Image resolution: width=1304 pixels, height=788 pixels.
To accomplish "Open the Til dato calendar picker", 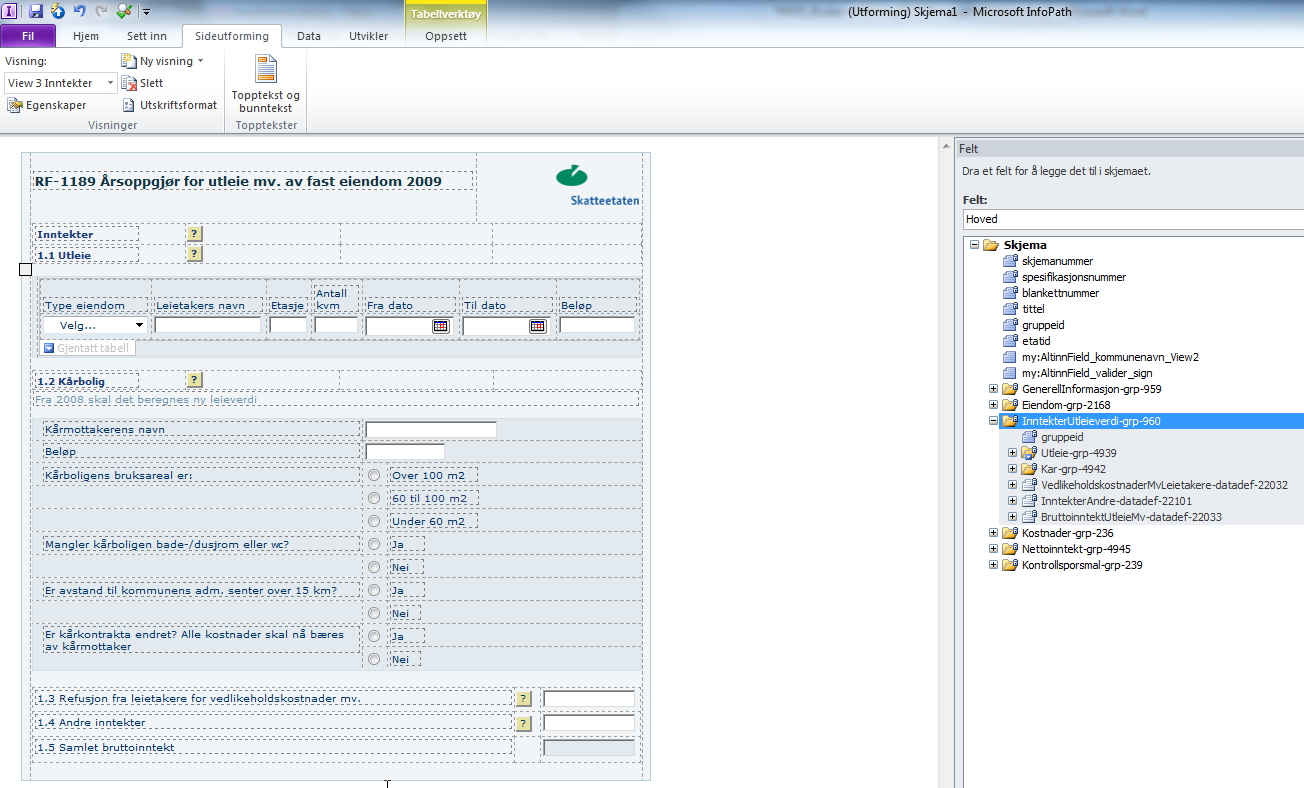I will coord(537,325).
